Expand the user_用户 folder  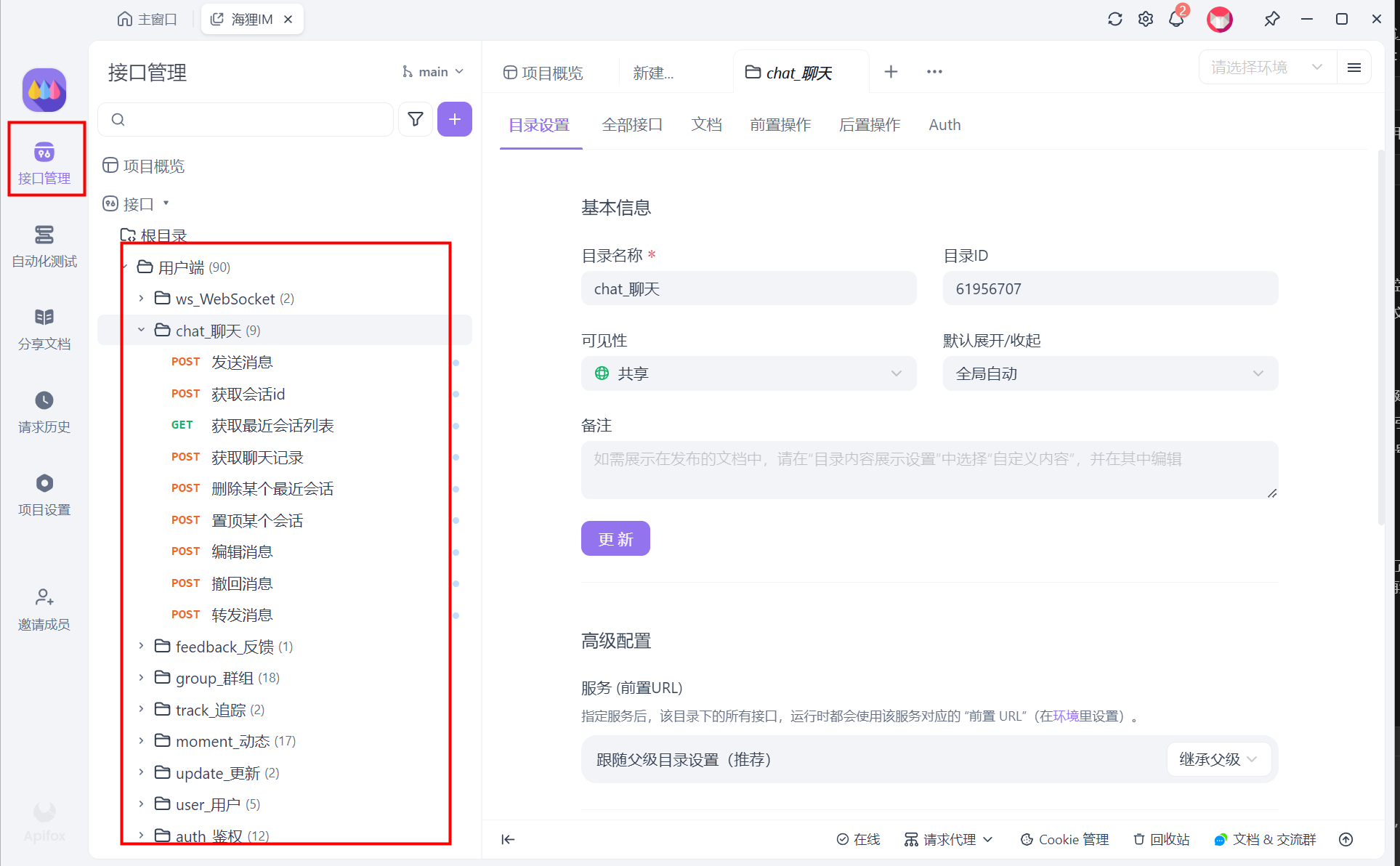click(141, 804)
